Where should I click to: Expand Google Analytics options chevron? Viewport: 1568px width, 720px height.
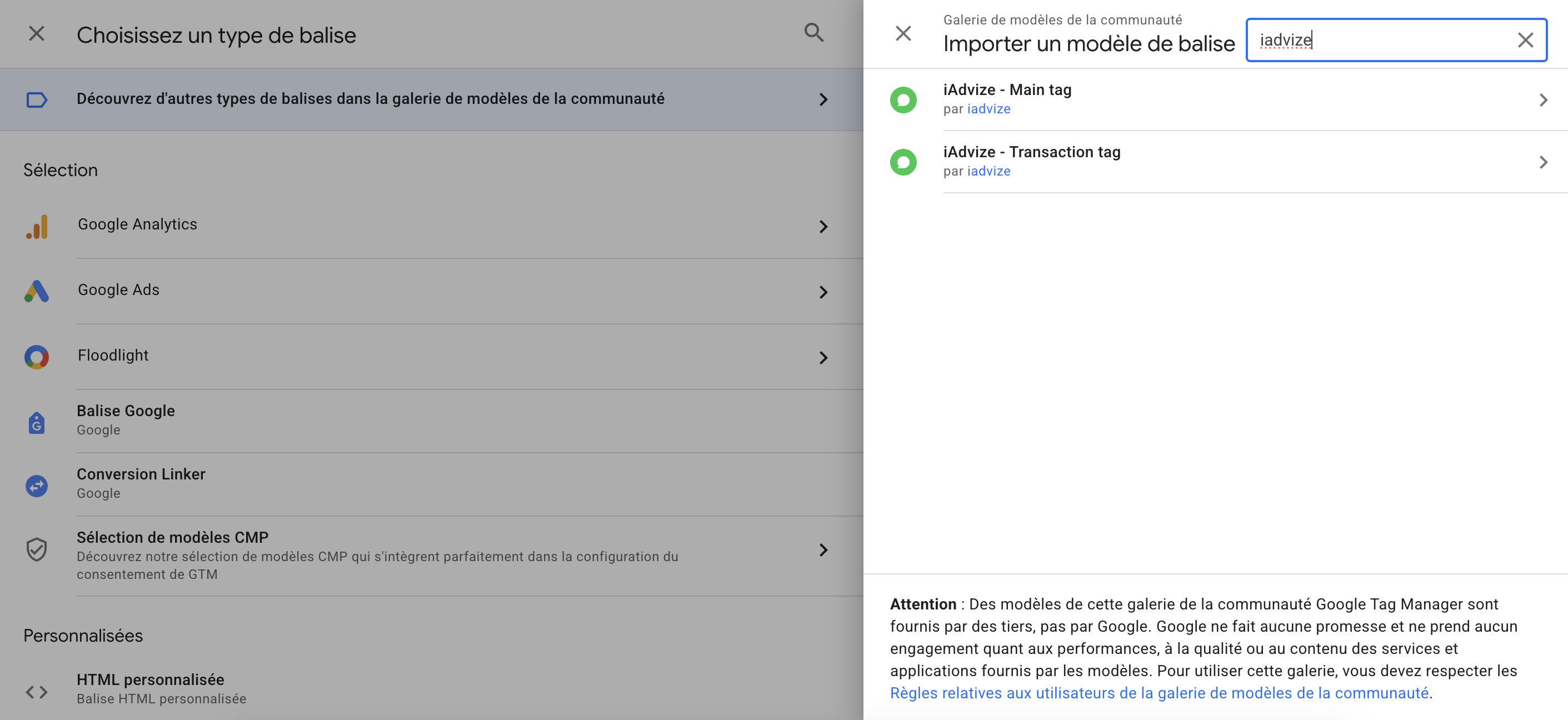823,227
